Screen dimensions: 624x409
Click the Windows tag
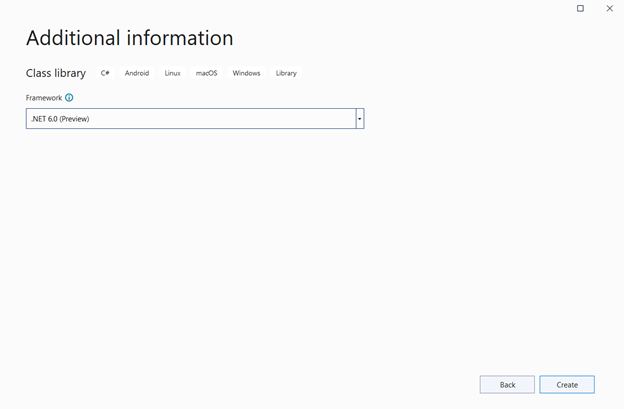[x=246, y=73]
